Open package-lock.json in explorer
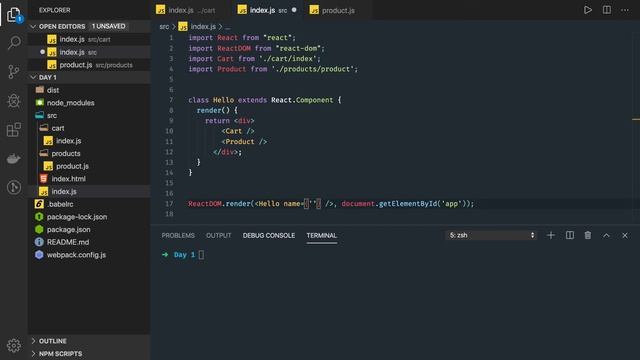The height and width of the screenshot is (360, 640). [x=89, y=217]
